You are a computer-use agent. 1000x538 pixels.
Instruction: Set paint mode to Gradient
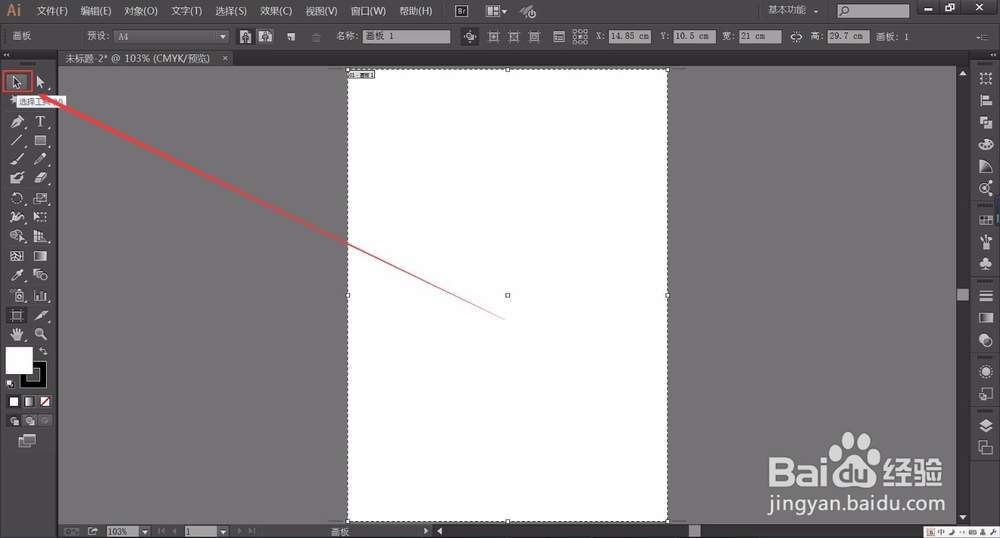click(29, 402)
